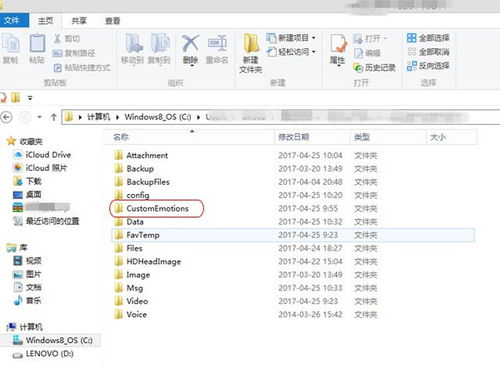This screenshot has height=368, width=500.
Task: Open iCloud Drive in favorites
Action: tap(42, 155)
